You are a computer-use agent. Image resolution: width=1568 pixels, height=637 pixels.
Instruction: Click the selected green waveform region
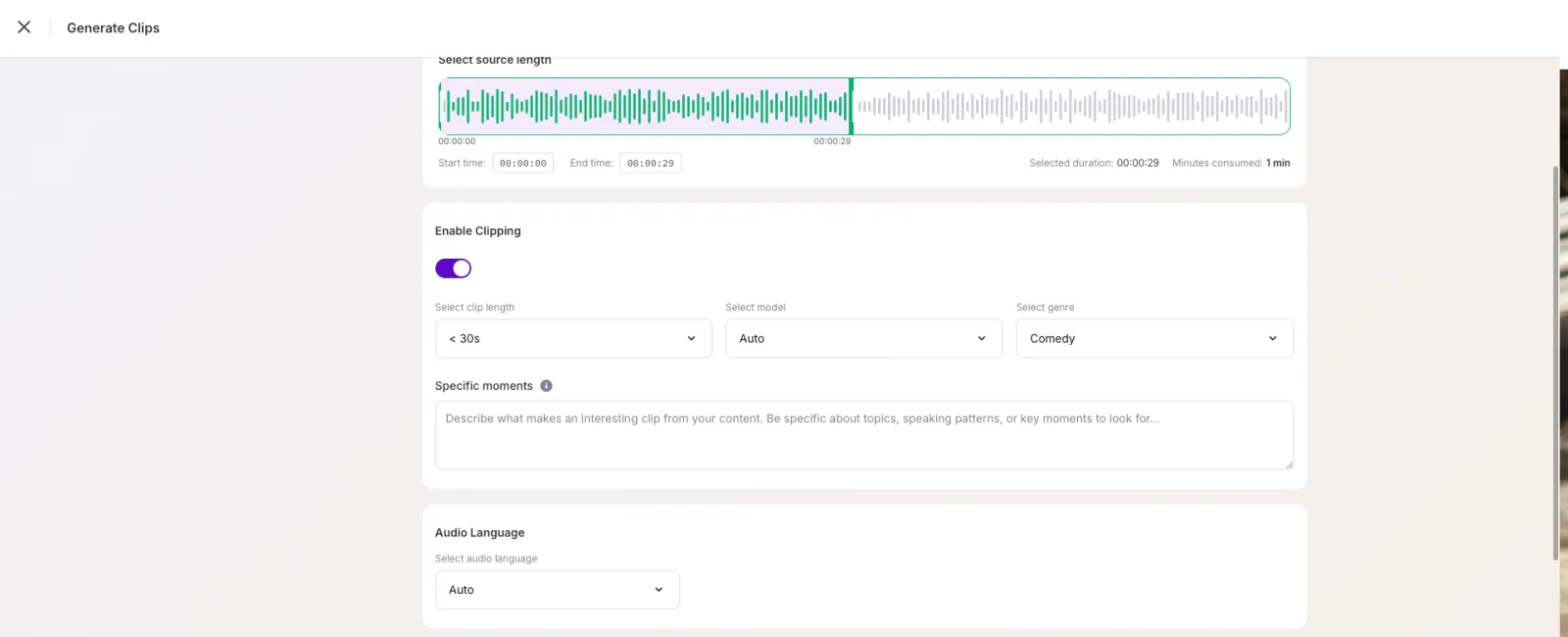tap(645, 106)
